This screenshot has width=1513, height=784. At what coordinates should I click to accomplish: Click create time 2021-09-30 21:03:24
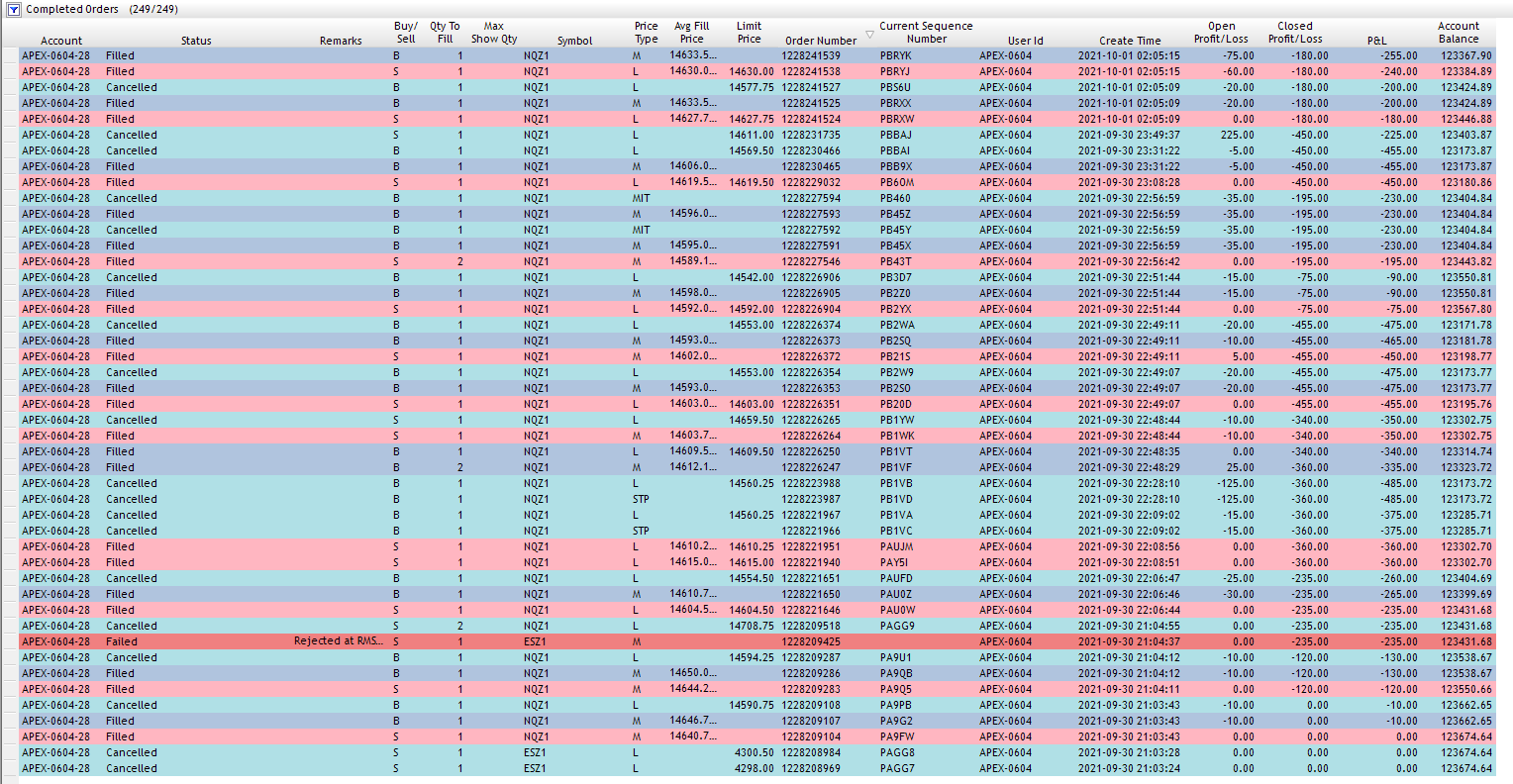1129,768
